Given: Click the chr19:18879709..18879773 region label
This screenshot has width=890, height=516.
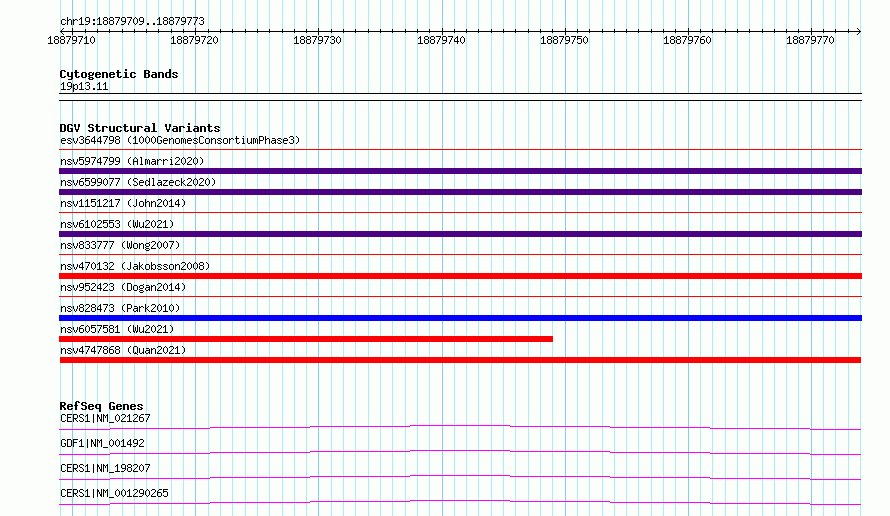Looking at the screenshot, I should point(132,22).
